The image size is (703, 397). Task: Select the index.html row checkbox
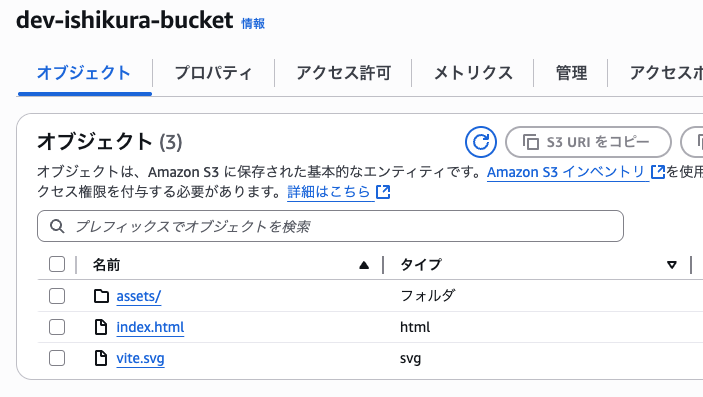tap(57, 327)
